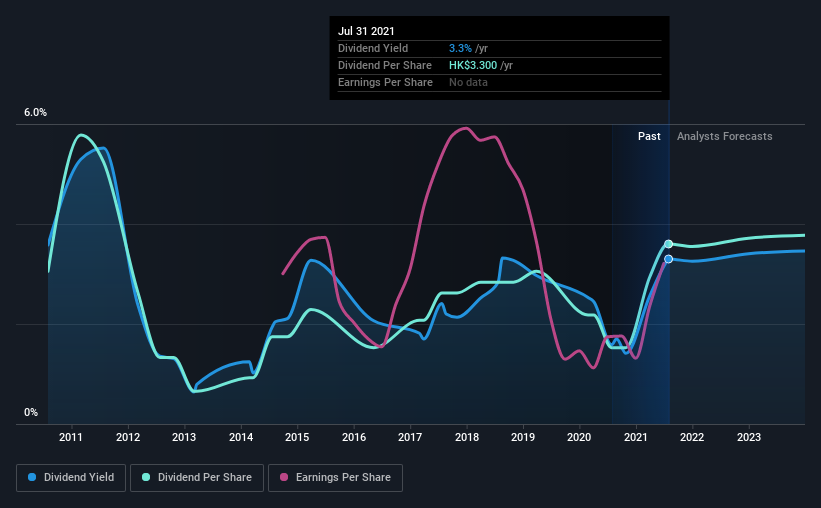Screen dimensions: 821x508
Task: Click the 2020 x-axis label
Action: pos(579,437)
